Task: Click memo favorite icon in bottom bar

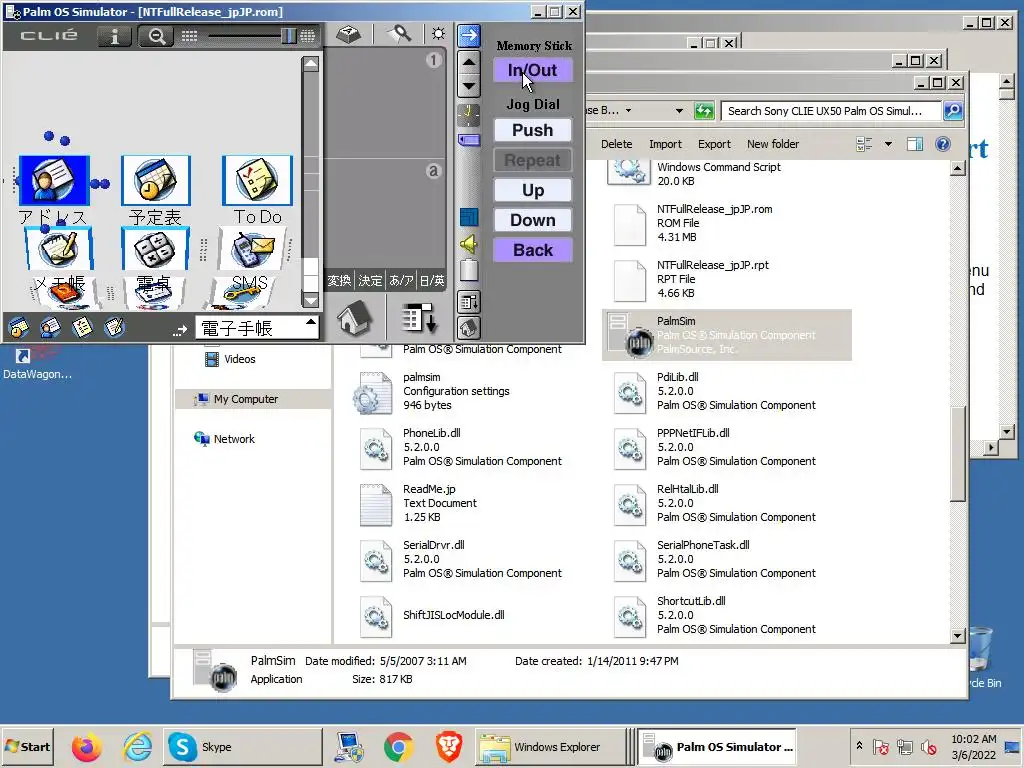Action: (114, 328)
